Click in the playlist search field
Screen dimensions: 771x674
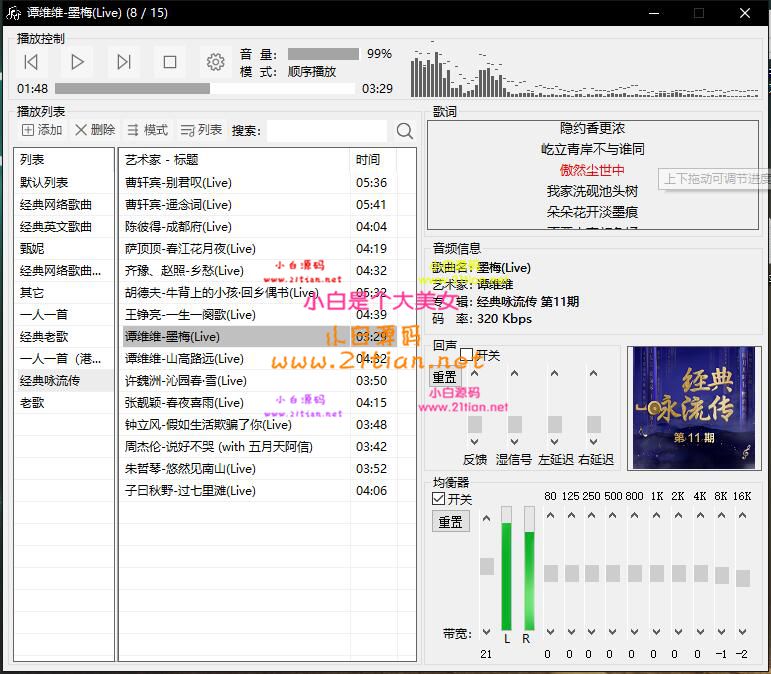point(326,131)
